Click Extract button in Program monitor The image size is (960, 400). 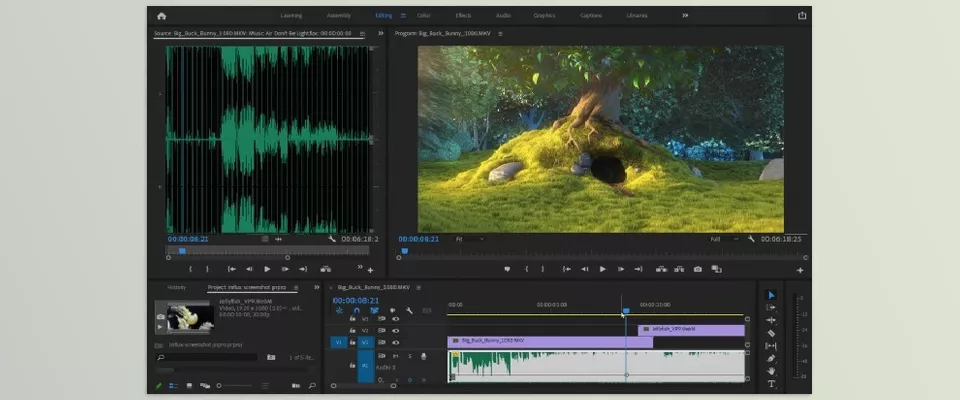679,269
